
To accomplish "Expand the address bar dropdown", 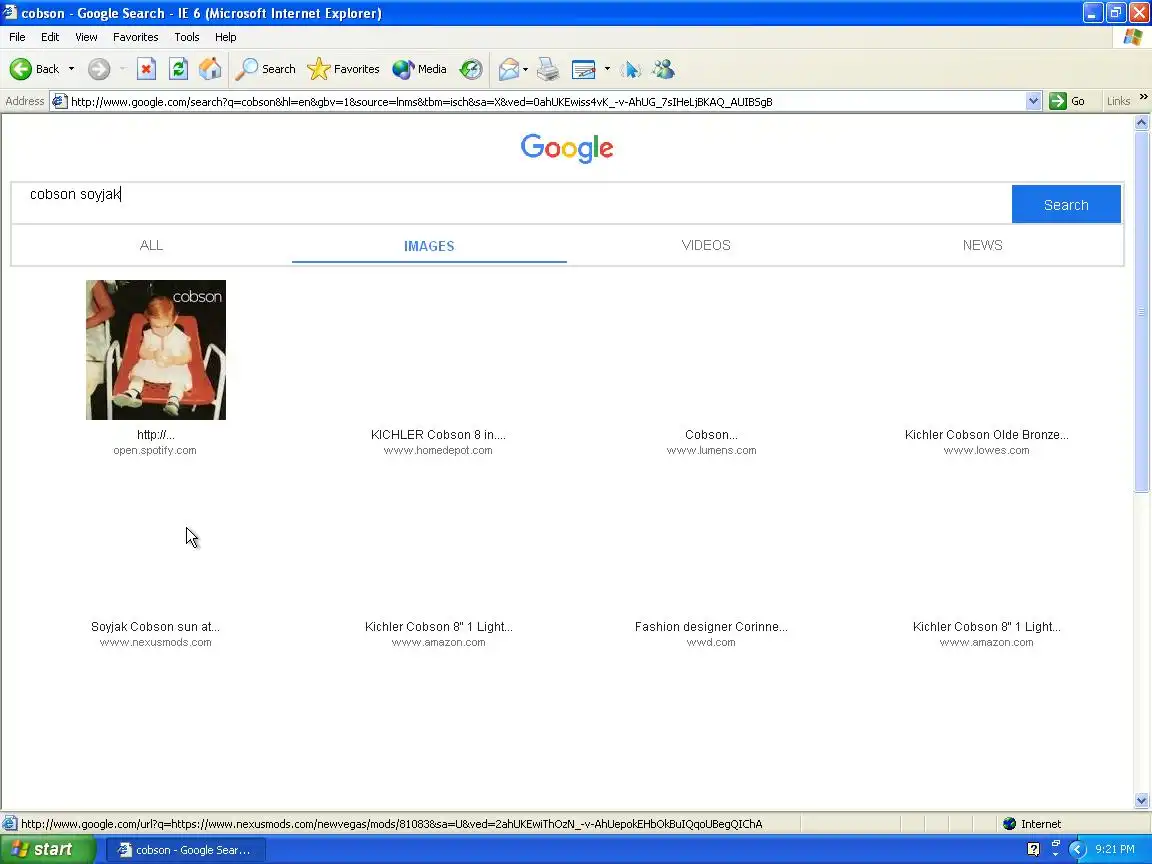I will pyautogui.click(x=1033, y=101).
